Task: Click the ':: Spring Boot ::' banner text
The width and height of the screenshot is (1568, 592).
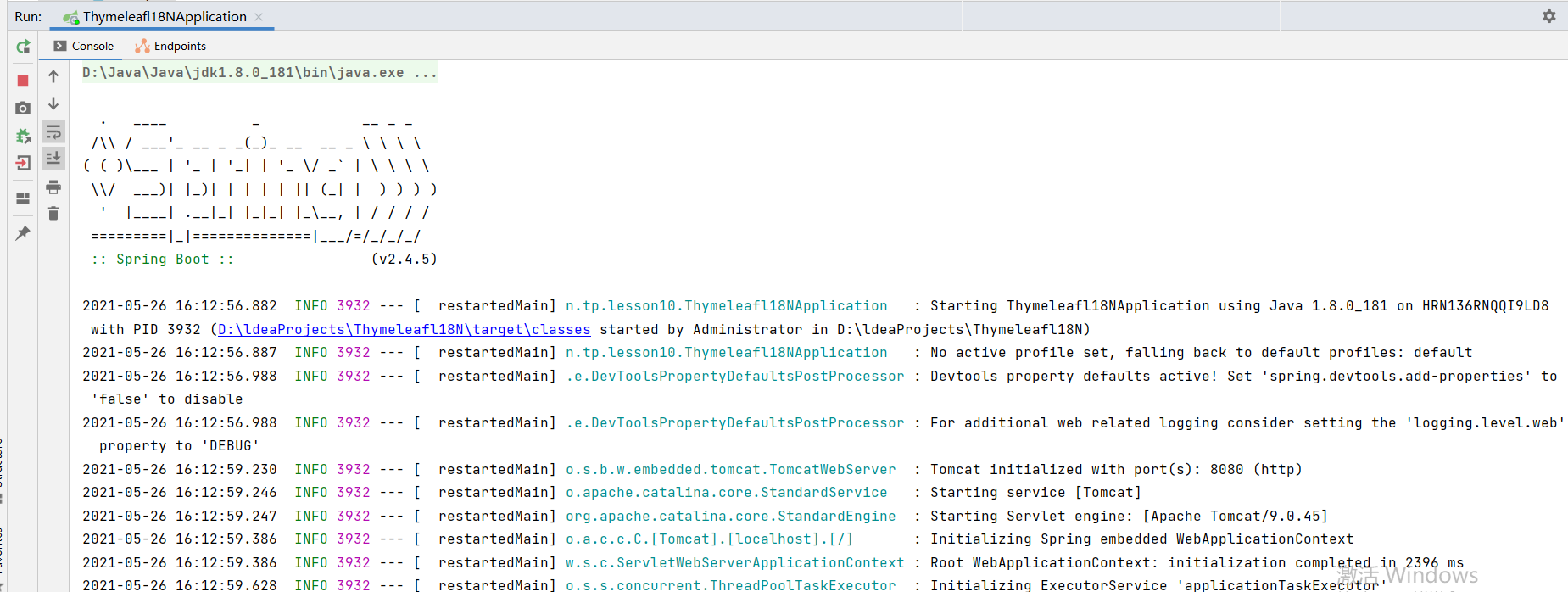Action: coord(162,260)
